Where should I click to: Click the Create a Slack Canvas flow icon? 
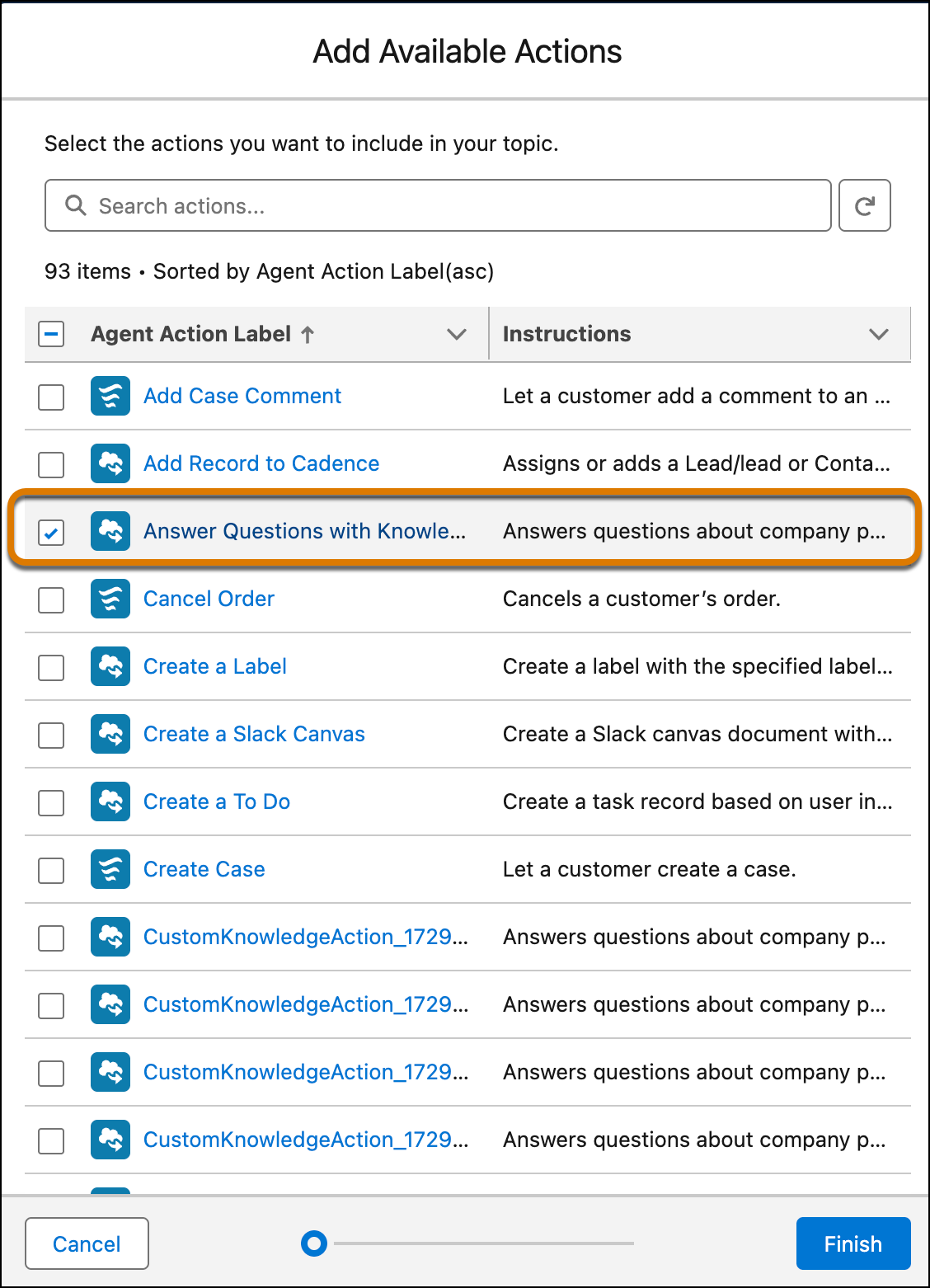[110, 734]
